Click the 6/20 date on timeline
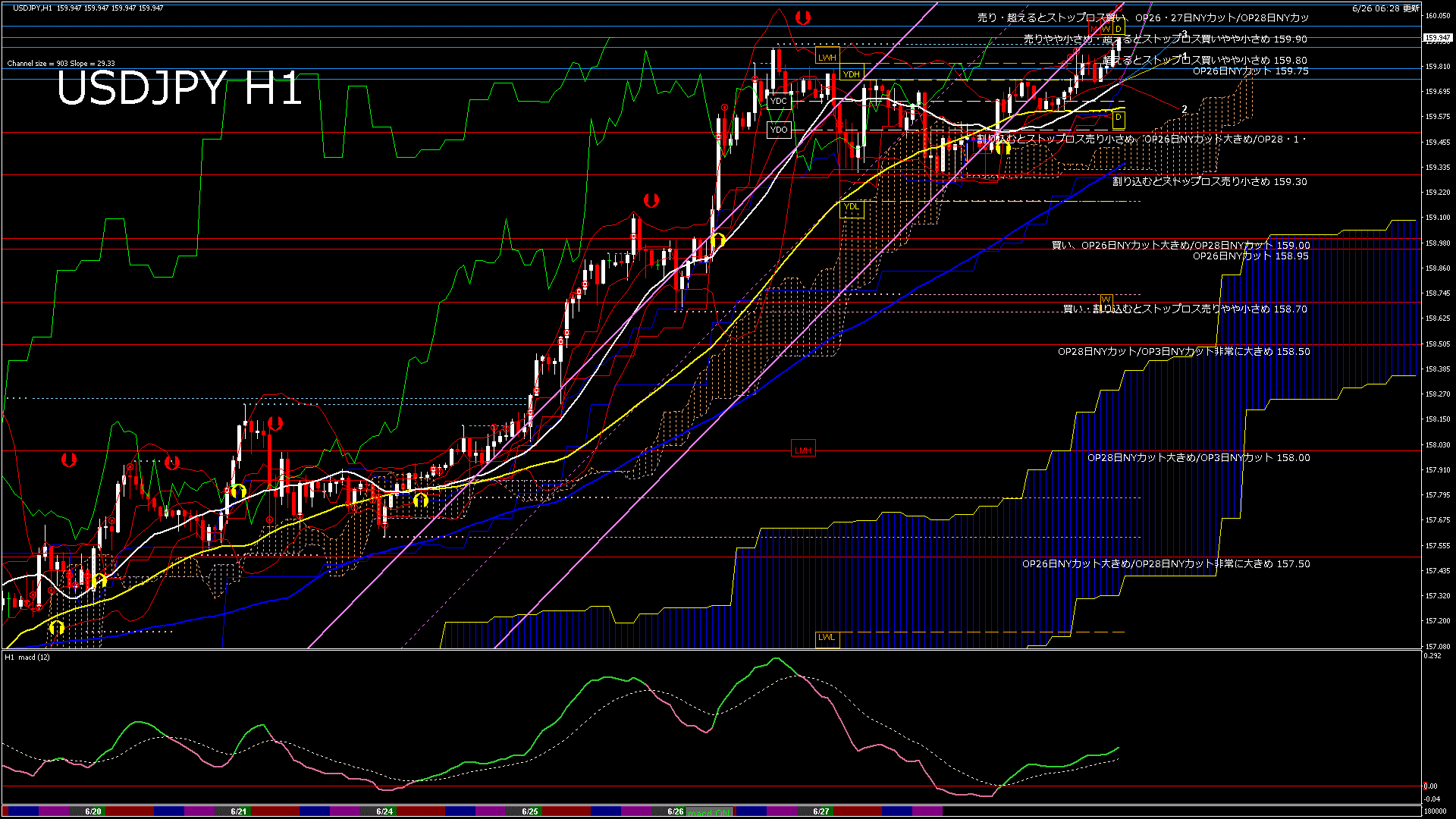The height and width of the screenshot is (819, 1456). click(93, 811)
